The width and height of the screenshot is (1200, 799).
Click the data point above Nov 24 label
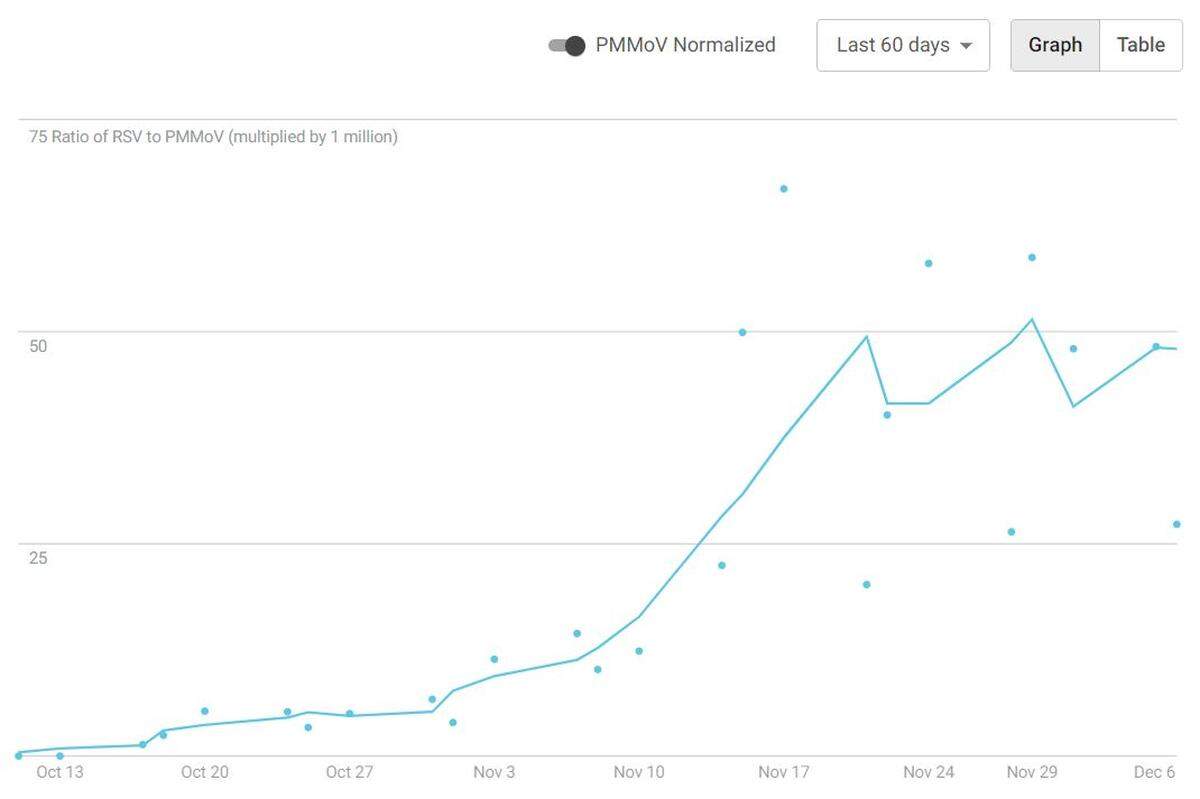tap(928, 264)
